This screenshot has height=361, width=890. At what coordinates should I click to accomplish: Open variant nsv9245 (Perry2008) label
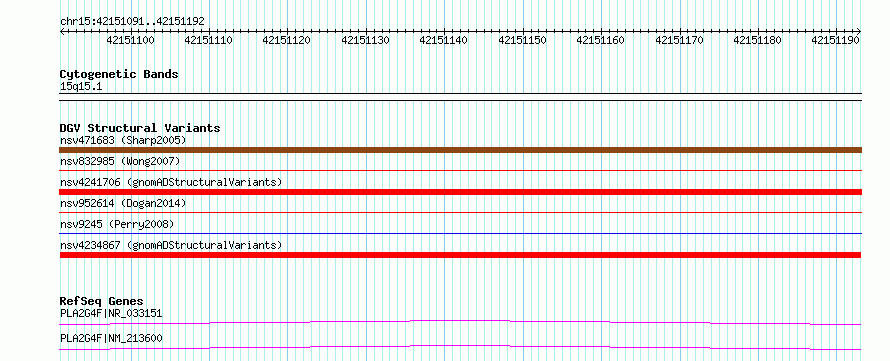(117, 224)
